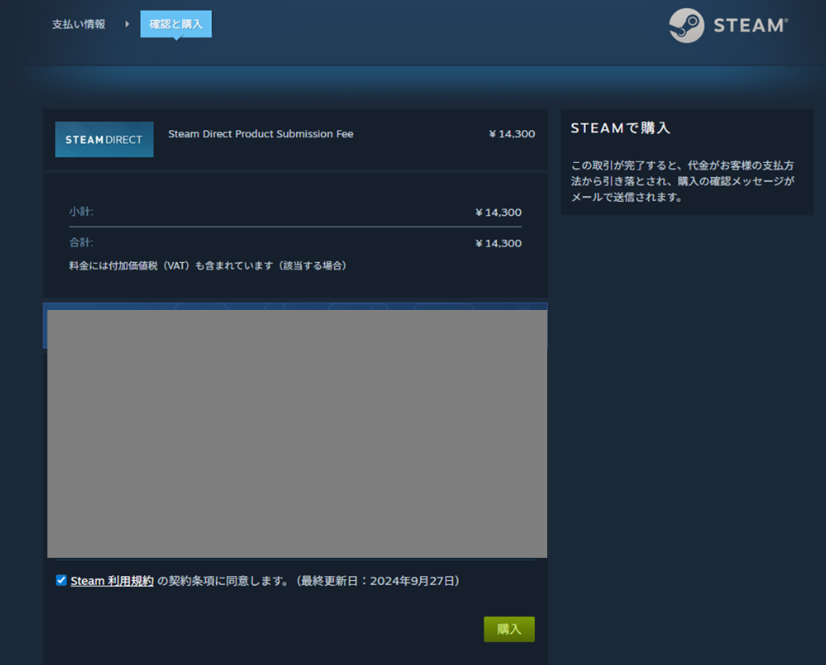Click the 小計 amount ¥14,300
The width and height of the screenshot is (826, 665).
point(498,213)
